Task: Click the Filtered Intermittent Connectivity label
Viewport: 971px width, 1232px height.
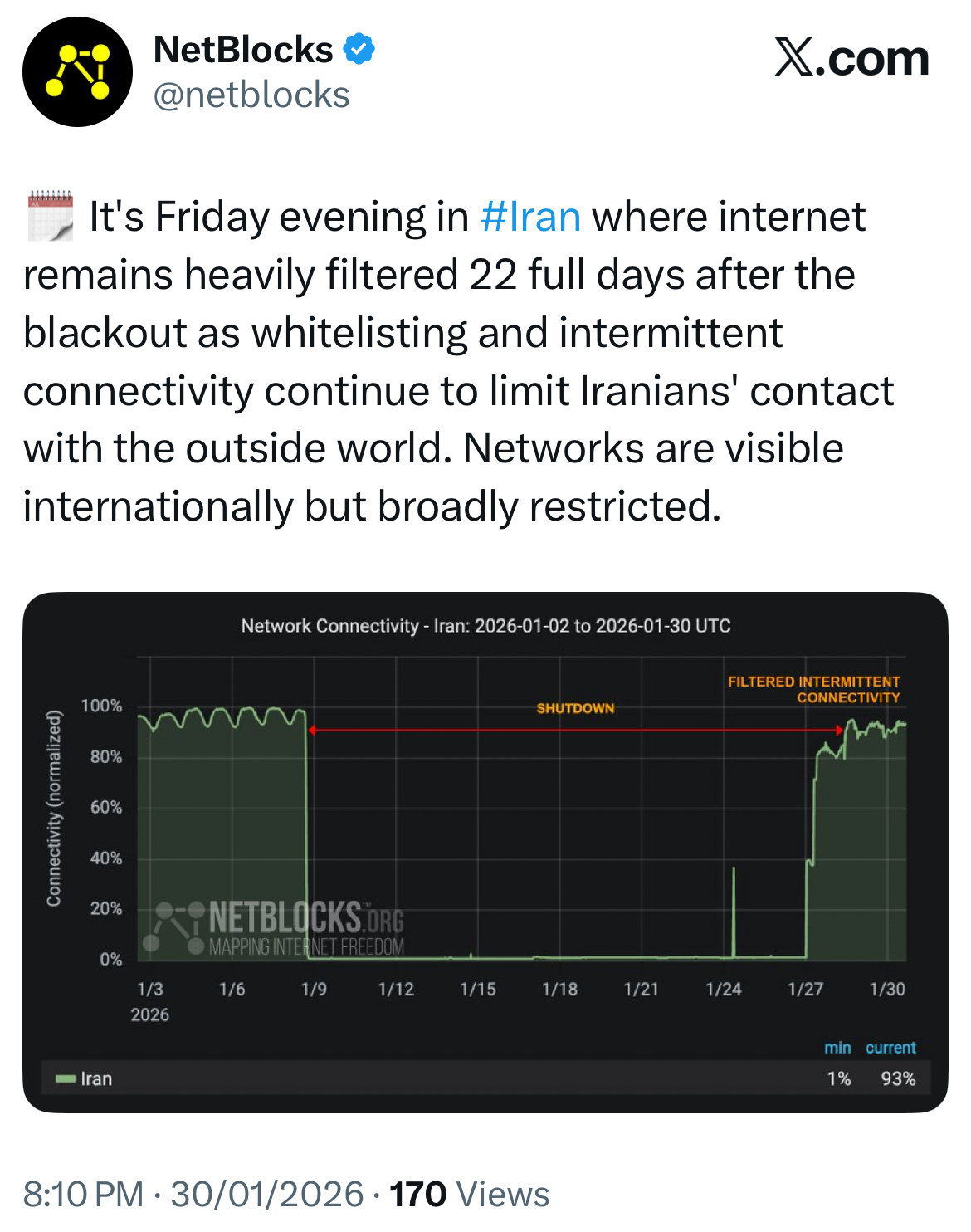Action: (x=814, y=689)
